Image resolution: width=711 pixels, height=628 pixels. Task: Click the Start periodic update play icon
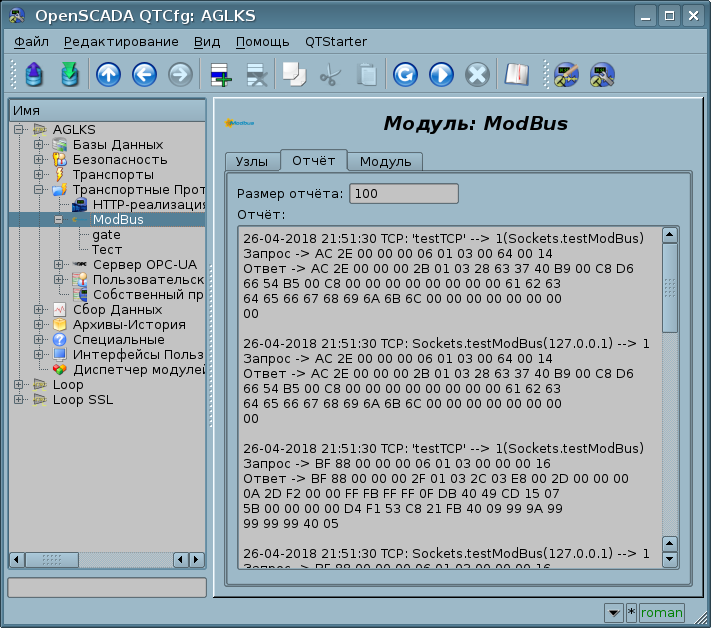click(441, 75)
